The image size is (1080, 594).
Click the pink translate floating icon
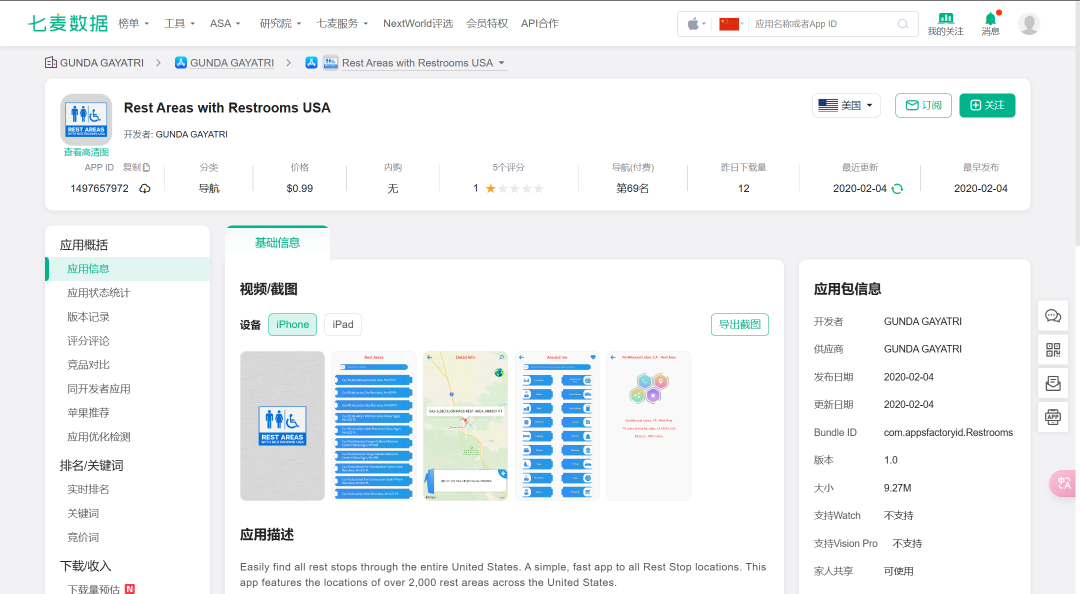click(1063, 483)
